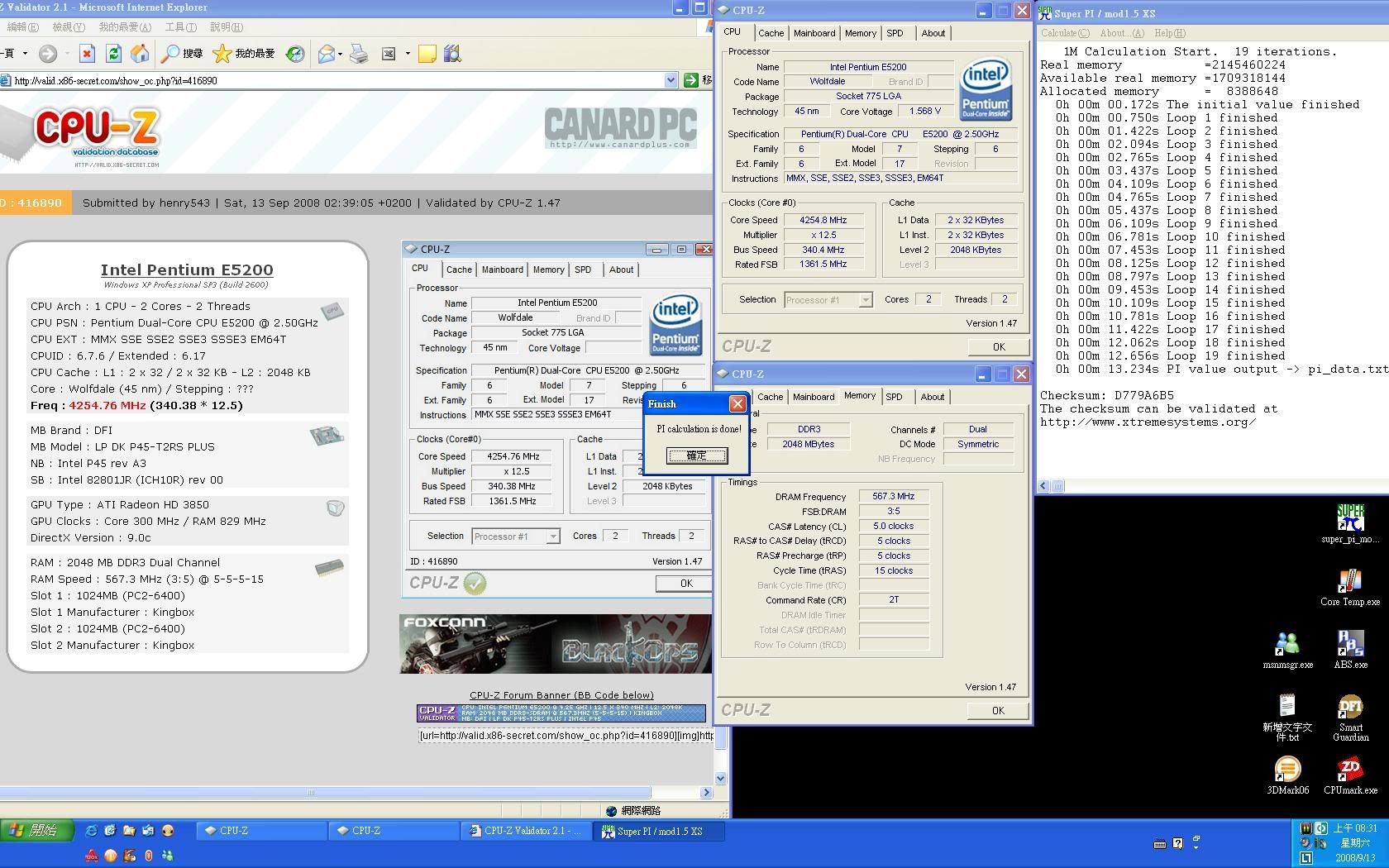Select Mainboard tab in lower CPU-Z window
Viewport: 1389px width, 868px height.
click(x=814, y=397)
